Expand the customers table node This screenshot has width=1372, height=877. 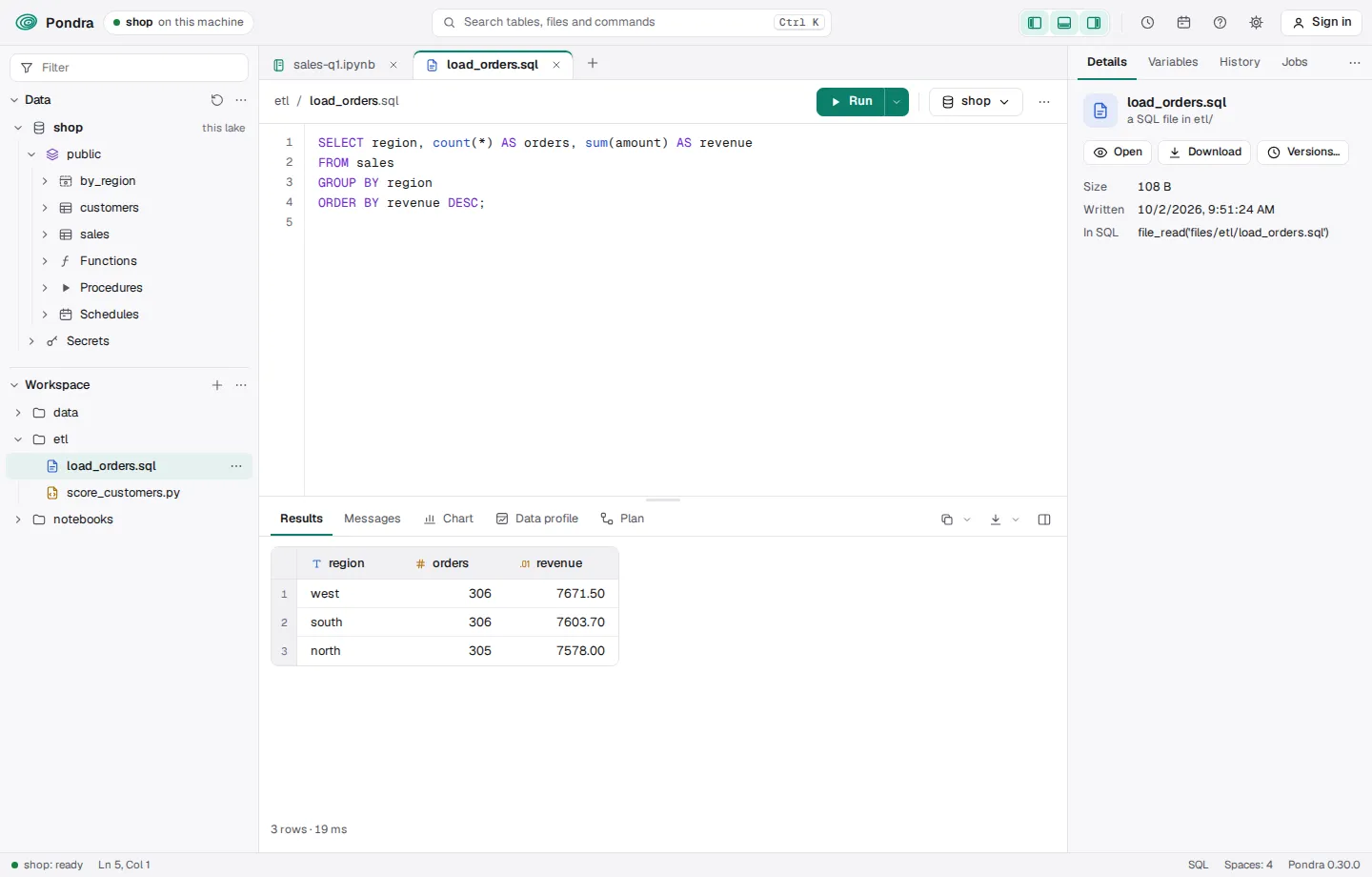pyautogui.click(x=45, y=208)
